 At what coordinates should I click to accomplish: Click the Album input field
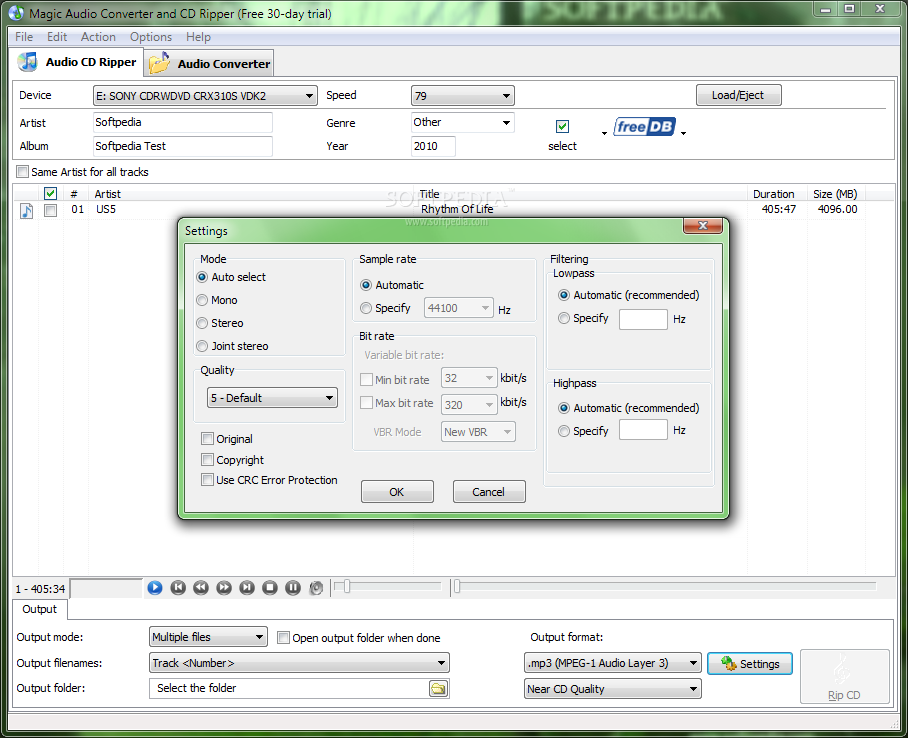182,146
